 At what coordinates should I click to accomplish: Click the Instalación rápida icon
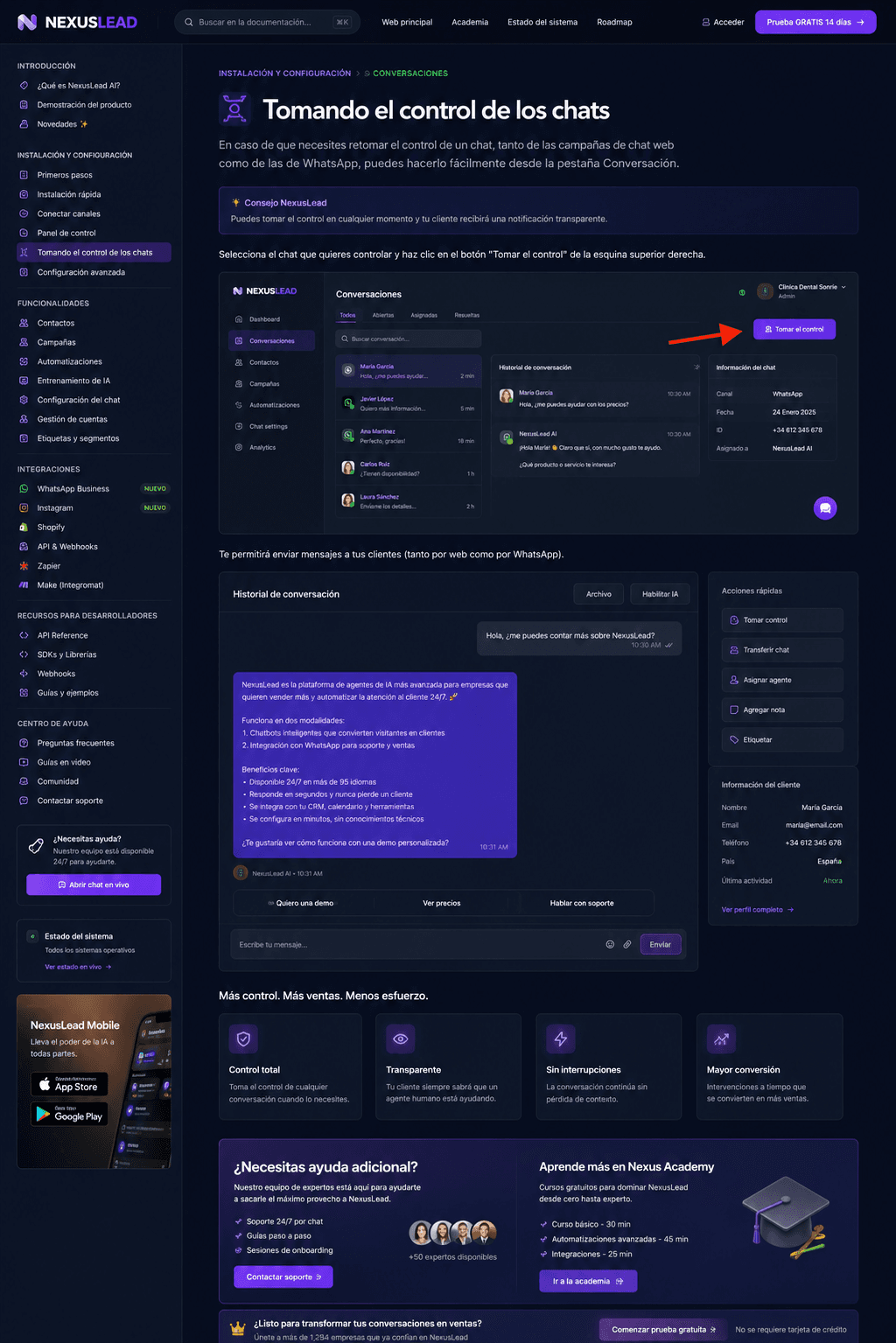pyautogui.click(x=24, y=194)
